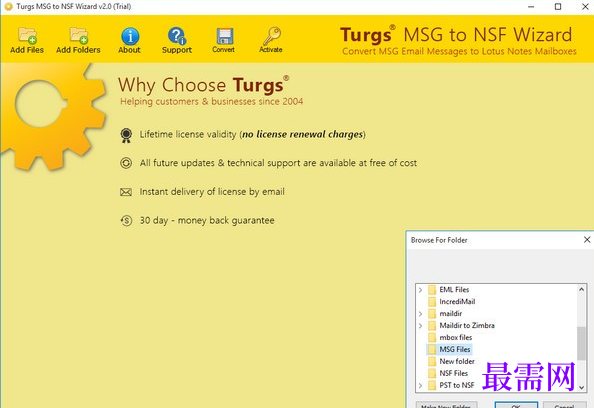This screenshot has width=594, height=408.
Task: Select the Maildir to Zimbra folder
Action: click(x=467, y=325)
